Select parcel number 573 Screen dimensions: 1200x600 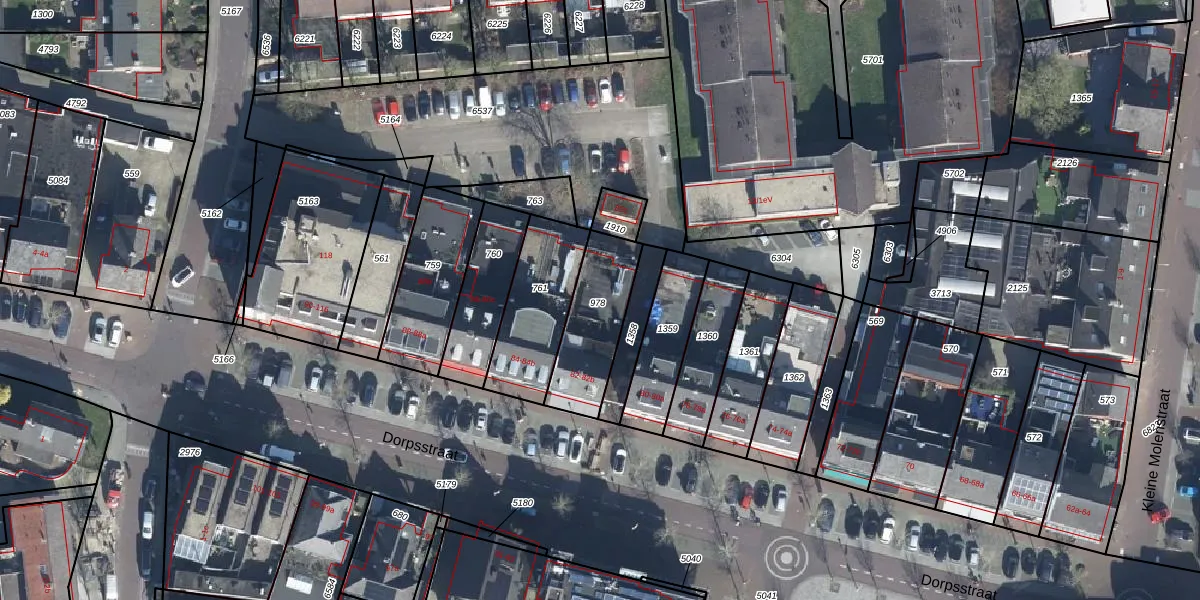(x=1106, y=400)
